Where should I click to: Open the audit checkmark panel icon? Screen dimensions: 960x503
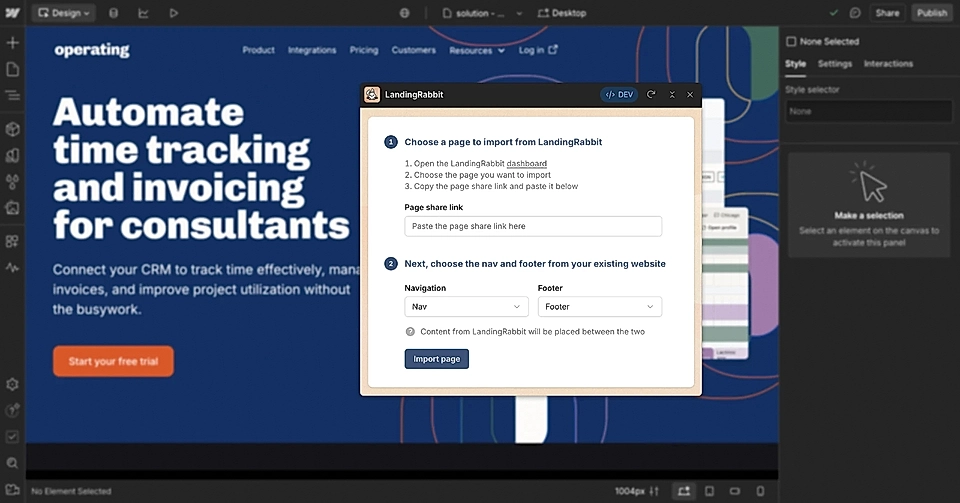(x=12, y=437)
